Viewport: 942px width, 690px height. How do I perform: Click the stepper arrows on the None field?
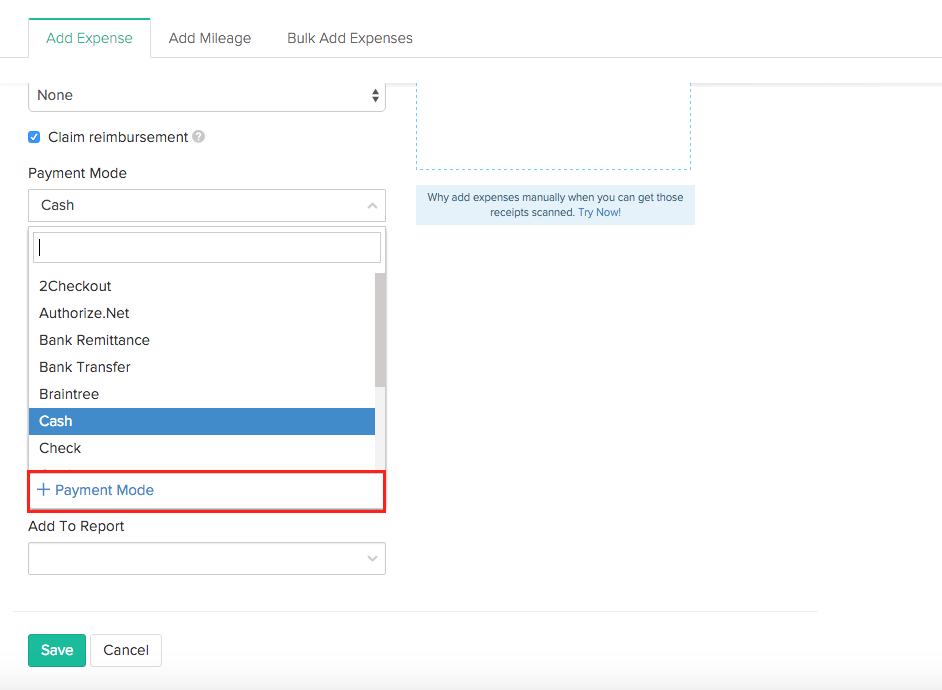tap(374, 95)
